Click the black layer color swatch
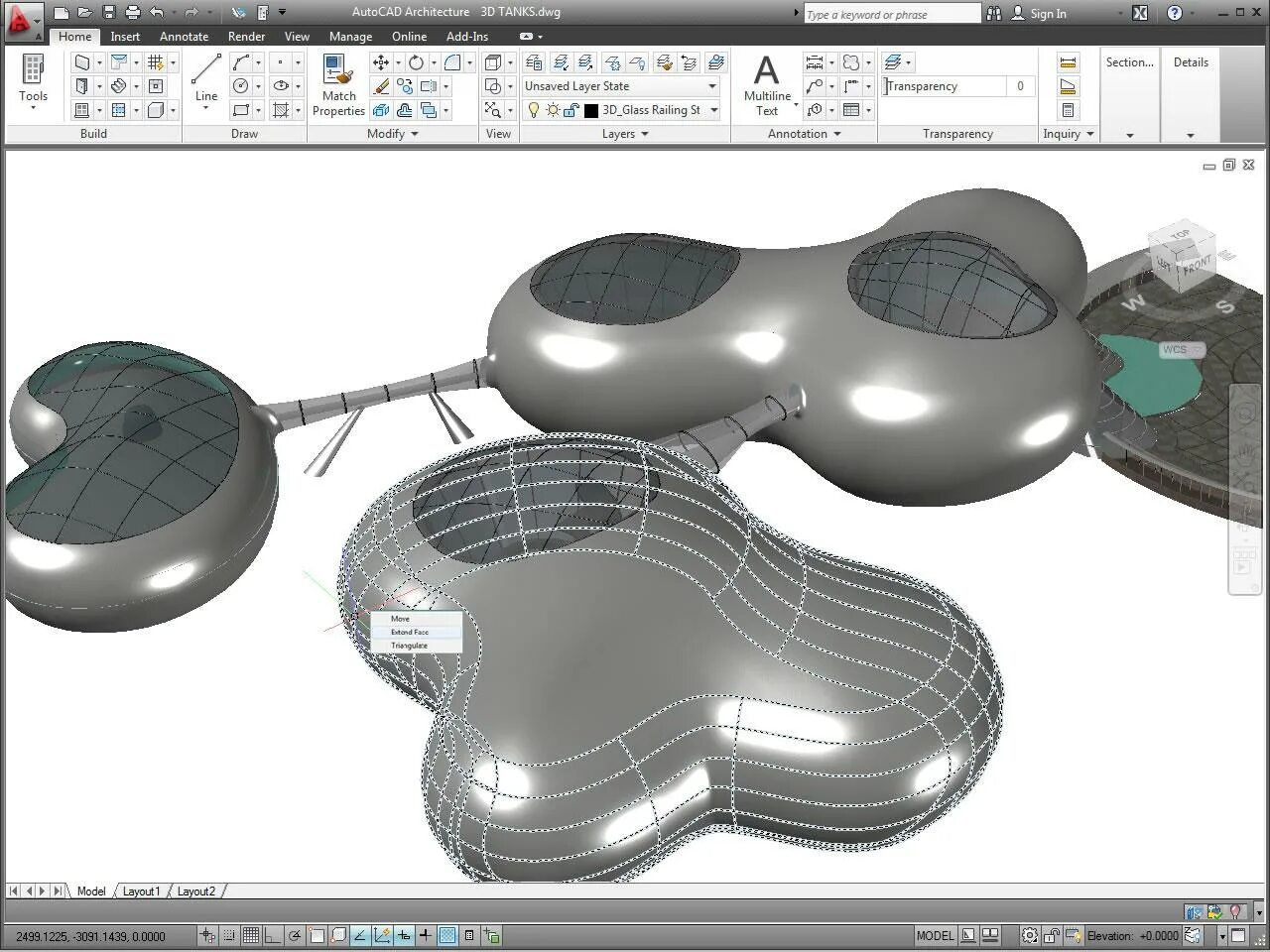The height and width of the screenshot is (952, 1270). pos(591,110)
